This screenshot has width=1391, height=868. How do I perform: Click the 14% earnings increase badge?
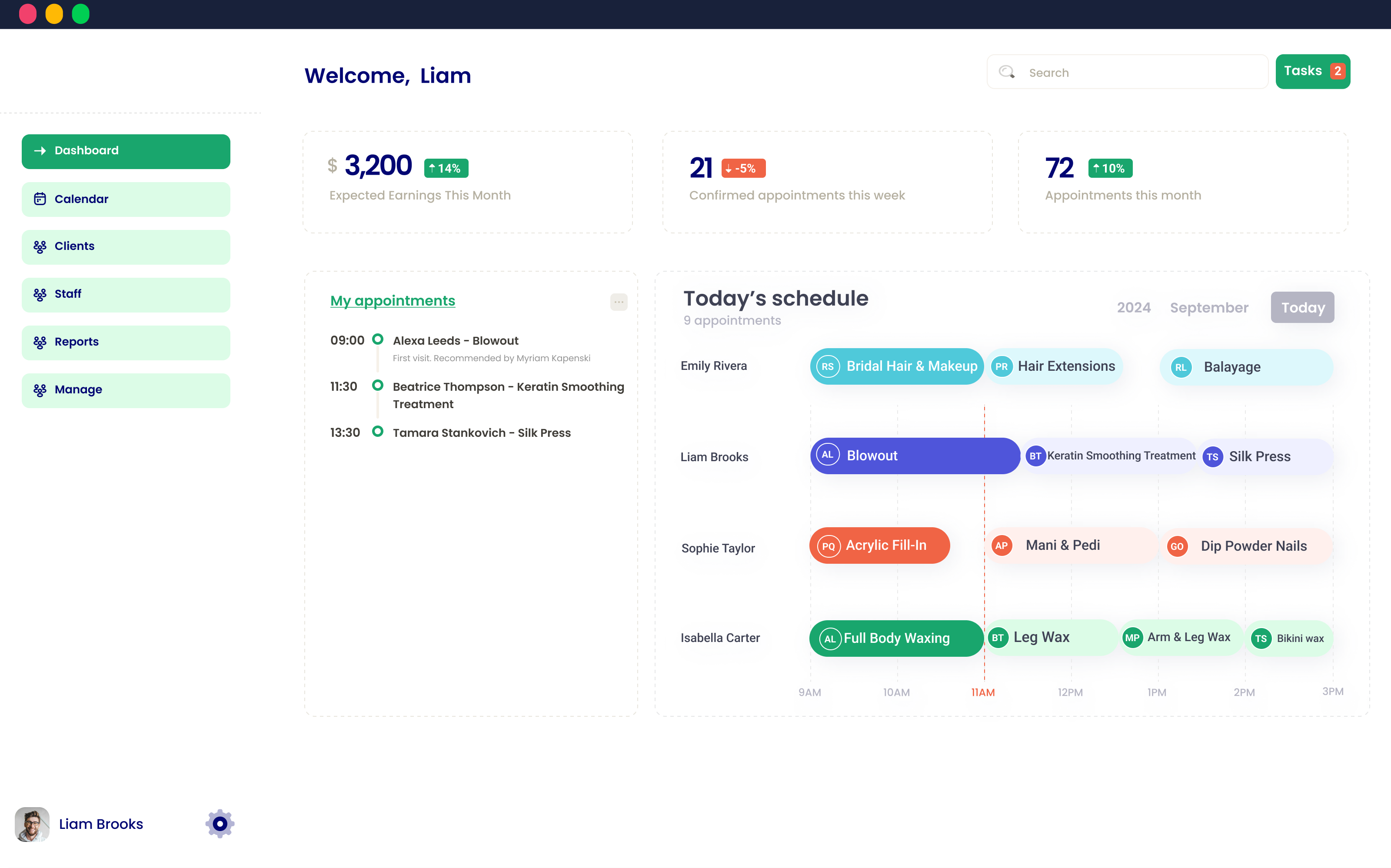click(x=446, y=168)
